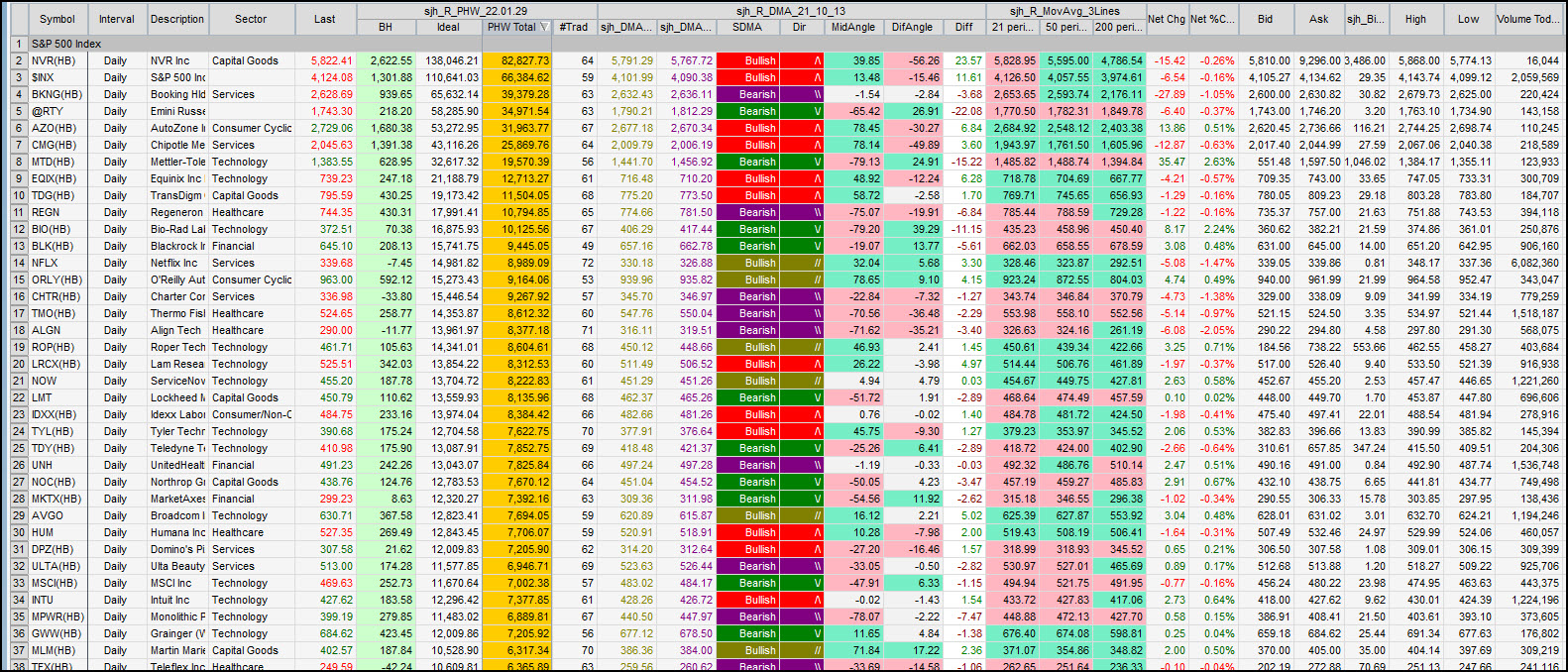Click the Martin Marie description cell
This screenshot has height=672, width=1568.
[177, 650]
